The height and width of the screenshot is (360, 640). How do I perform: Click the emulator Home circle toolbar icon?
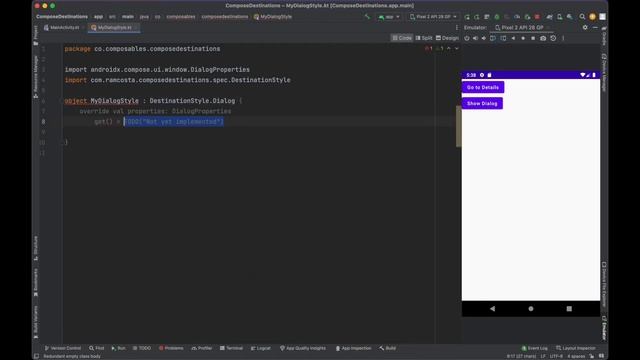point(523,38)
